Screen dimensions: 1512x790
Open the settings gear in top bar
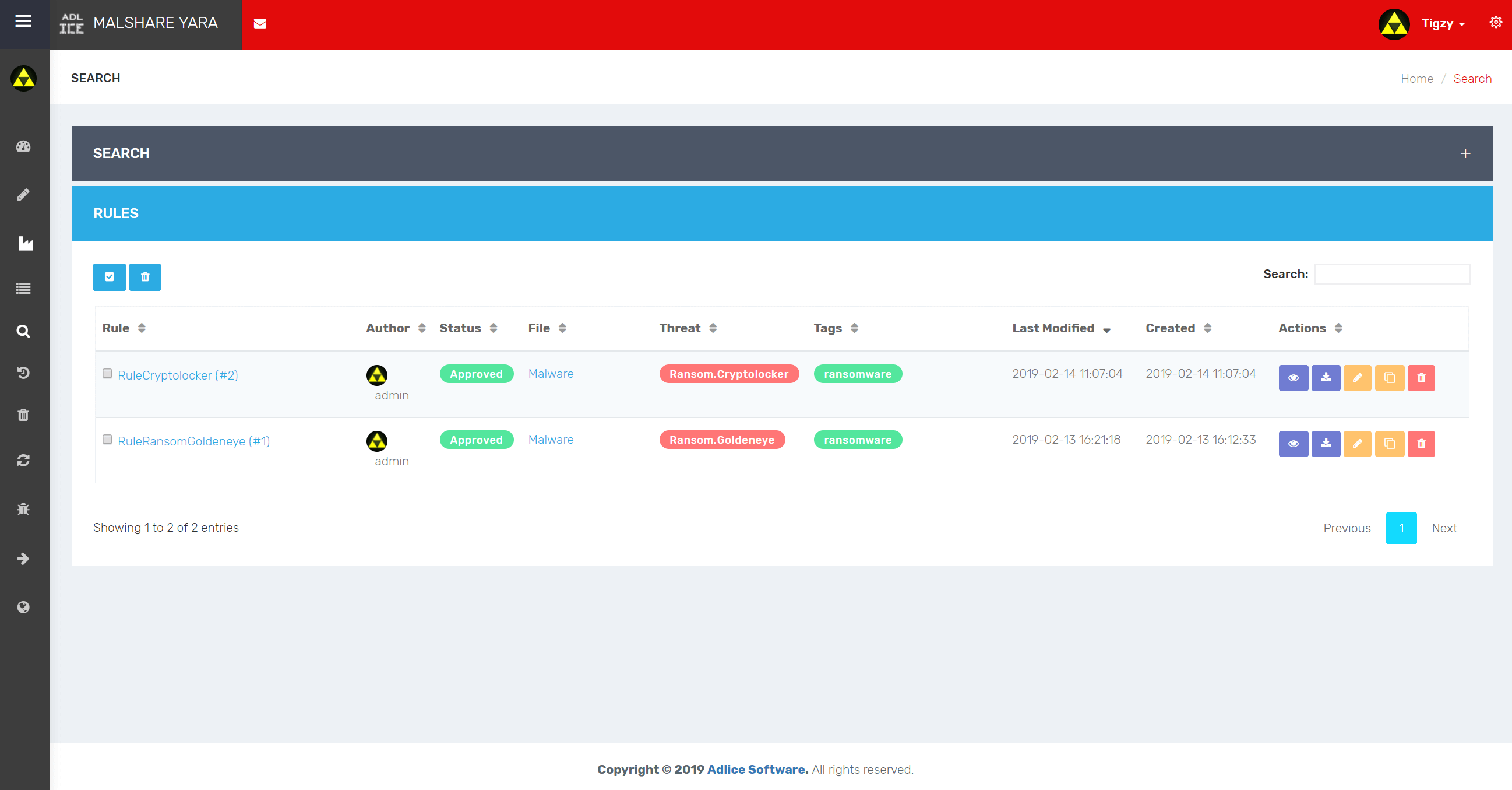[1496, 22]
